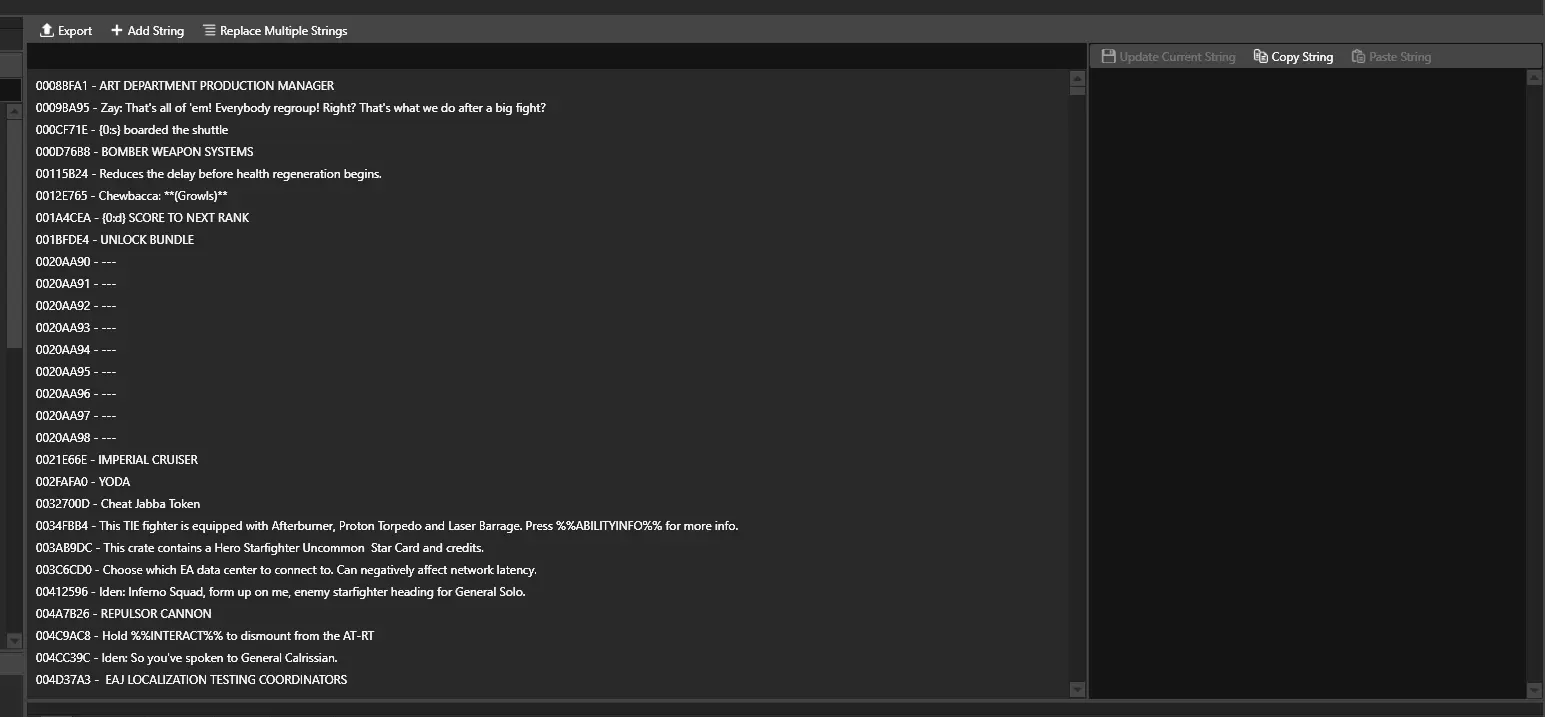Select the ART DEPARTMENT PRODUCTION MANAGER string

click(x=185, y=86)
